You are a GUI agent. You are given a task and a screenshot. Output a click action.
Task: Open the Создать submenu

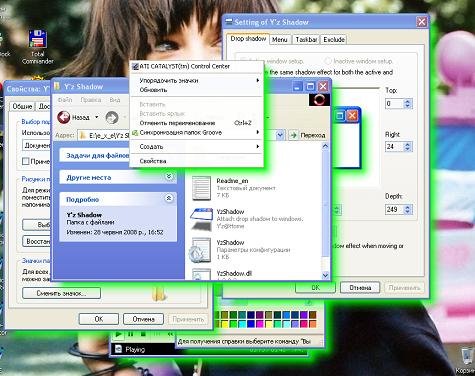(x=196, y=146)
